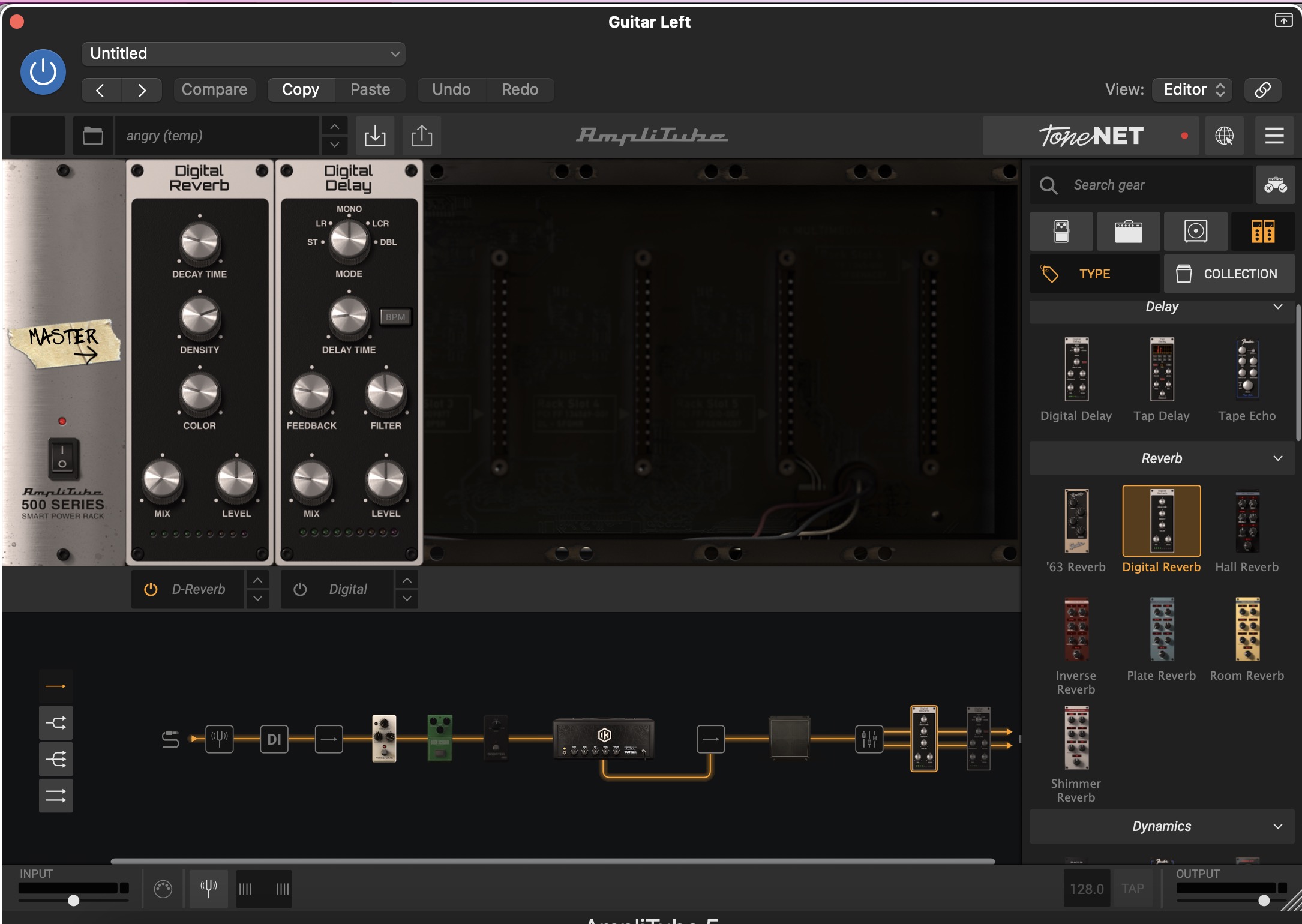Select the rack effects gear category icon

1262,231
